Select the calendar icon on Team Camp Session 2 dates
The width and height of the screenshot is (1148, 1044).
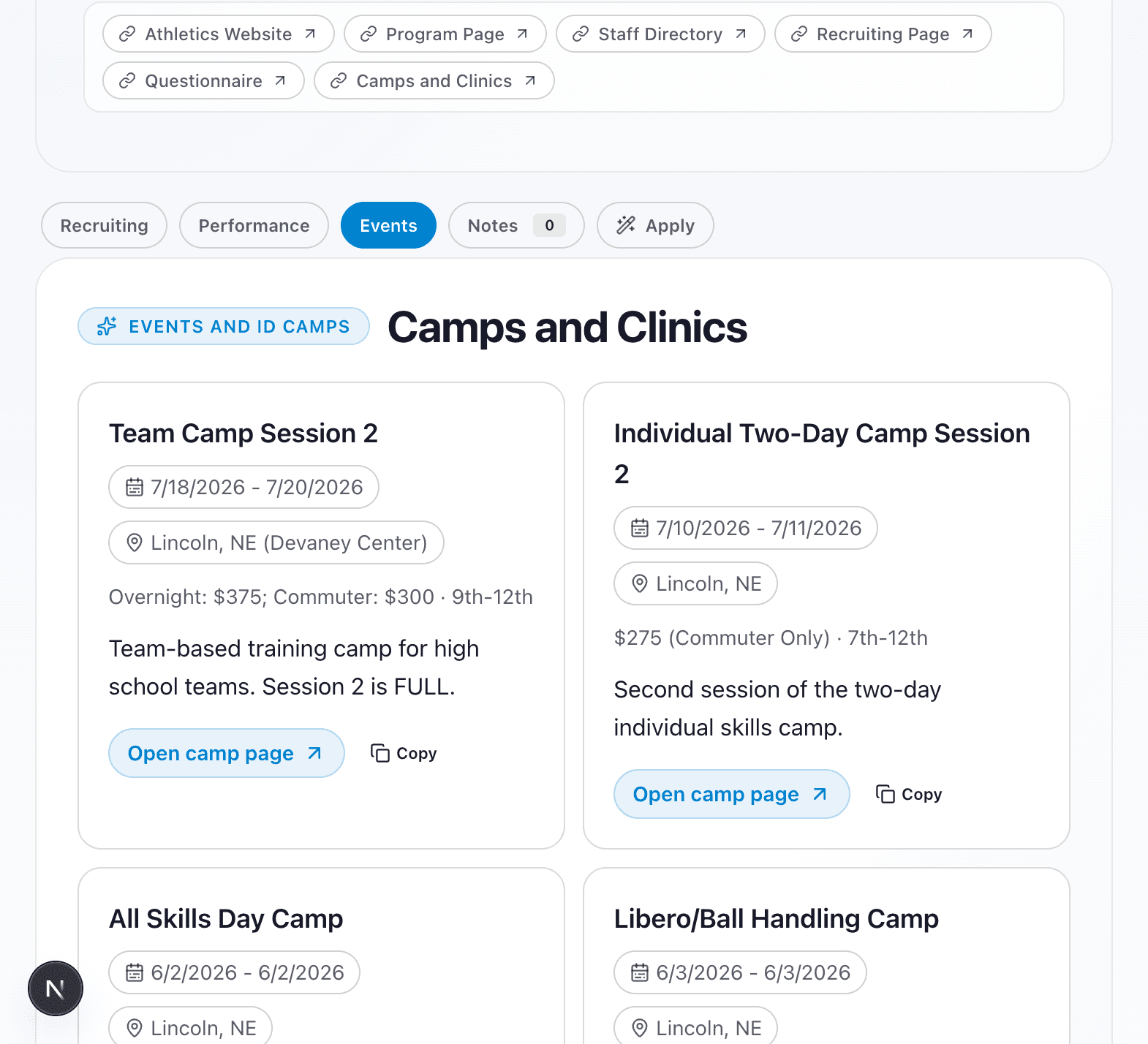click(x=135, y=487)
